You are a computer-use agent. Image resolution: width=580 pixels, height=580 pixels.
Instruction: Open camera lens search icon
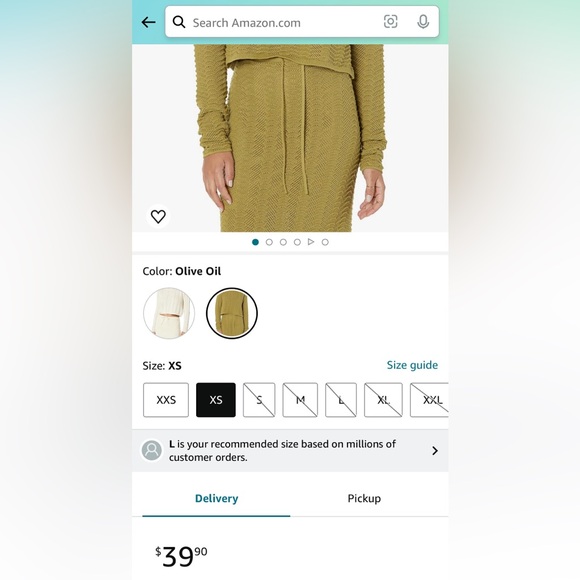point(391,21)
